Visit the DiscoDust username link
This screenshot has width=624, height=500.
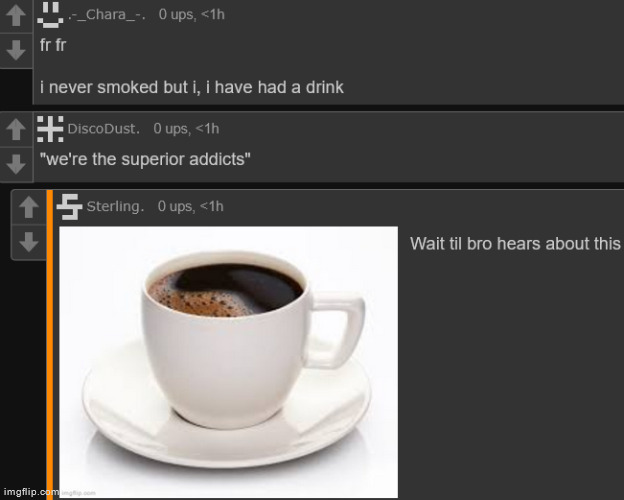coord(103,129)
